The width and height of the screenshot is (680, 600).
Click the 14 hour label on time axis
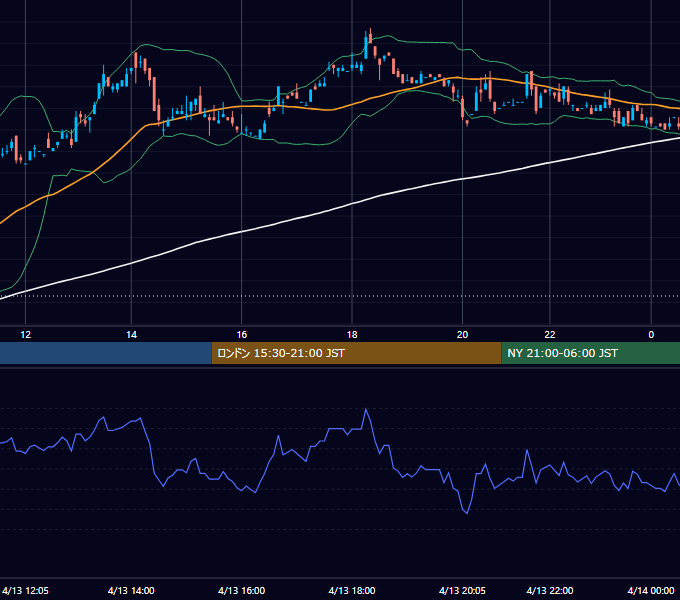click(x=131, y=335)
